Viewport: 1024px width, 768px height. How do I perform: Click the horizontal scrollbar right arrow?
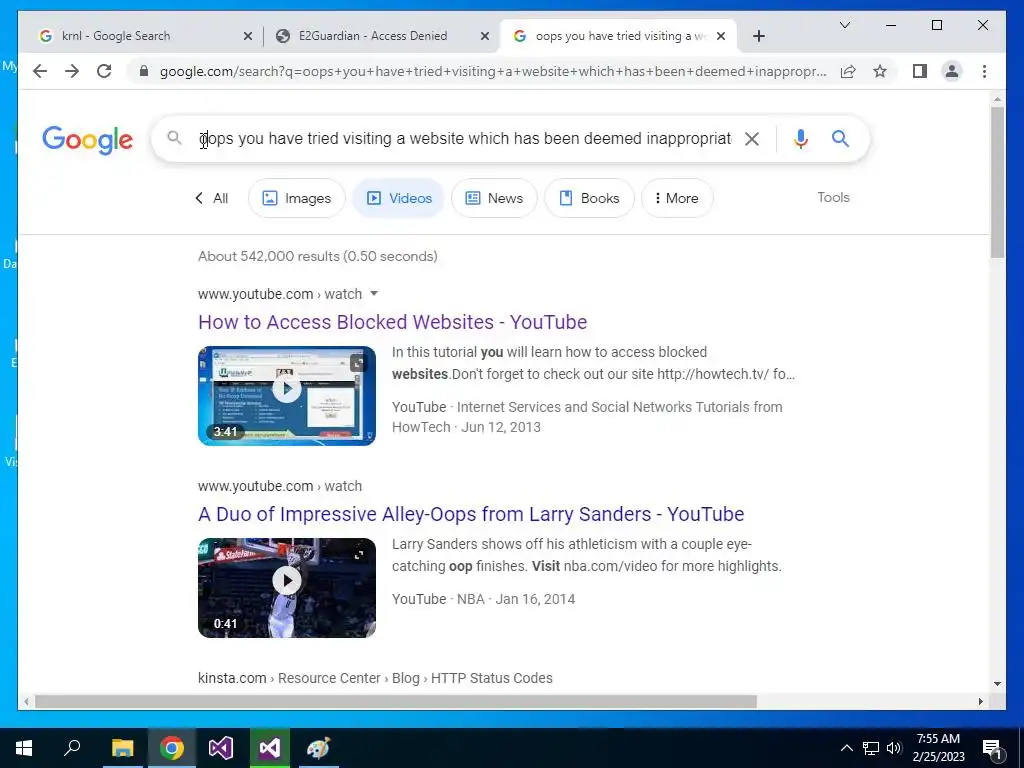tap(980, 701)
